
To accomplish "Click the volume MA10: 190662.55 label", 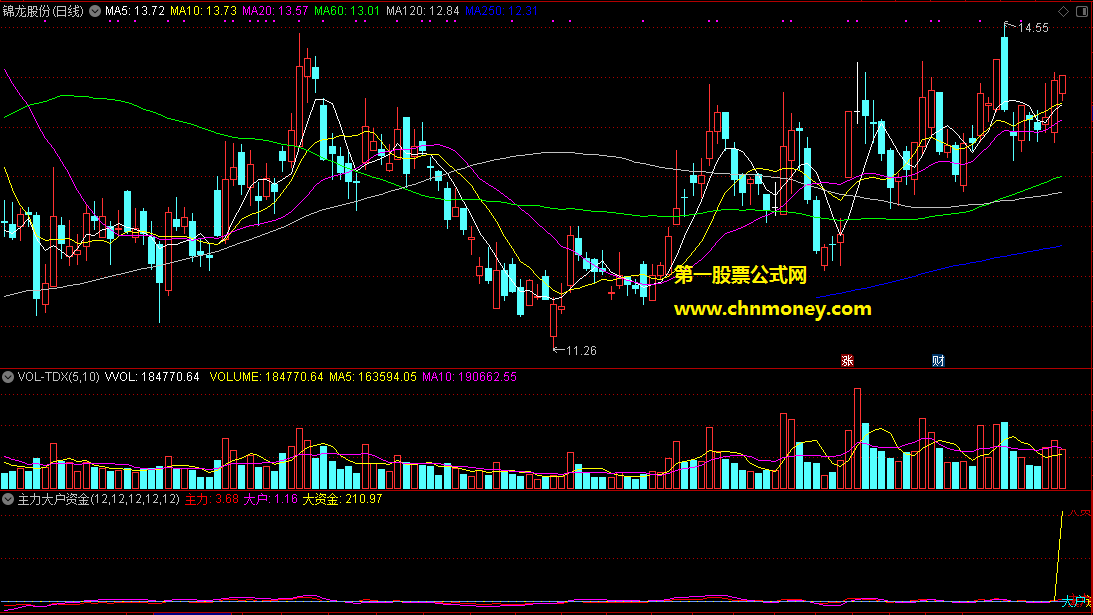I will (x=469, y=377).
